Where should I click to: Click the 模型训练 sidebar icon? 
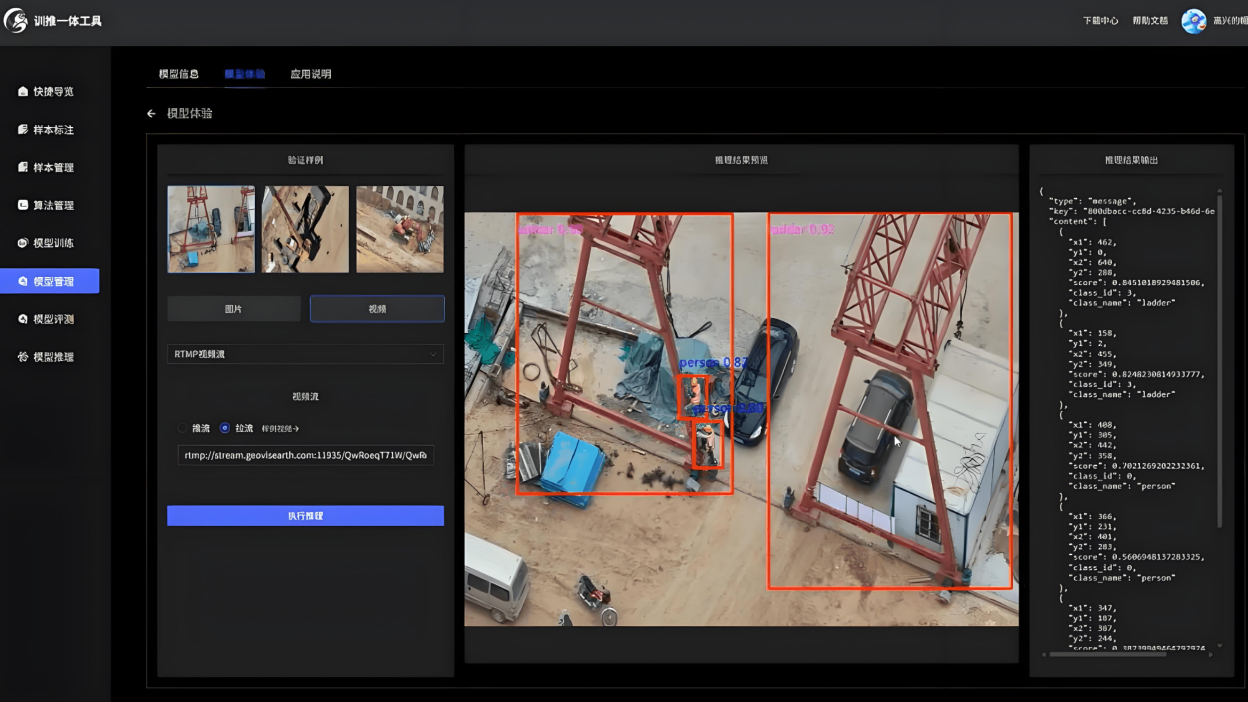pyautogui.click(x=23, y=244)
